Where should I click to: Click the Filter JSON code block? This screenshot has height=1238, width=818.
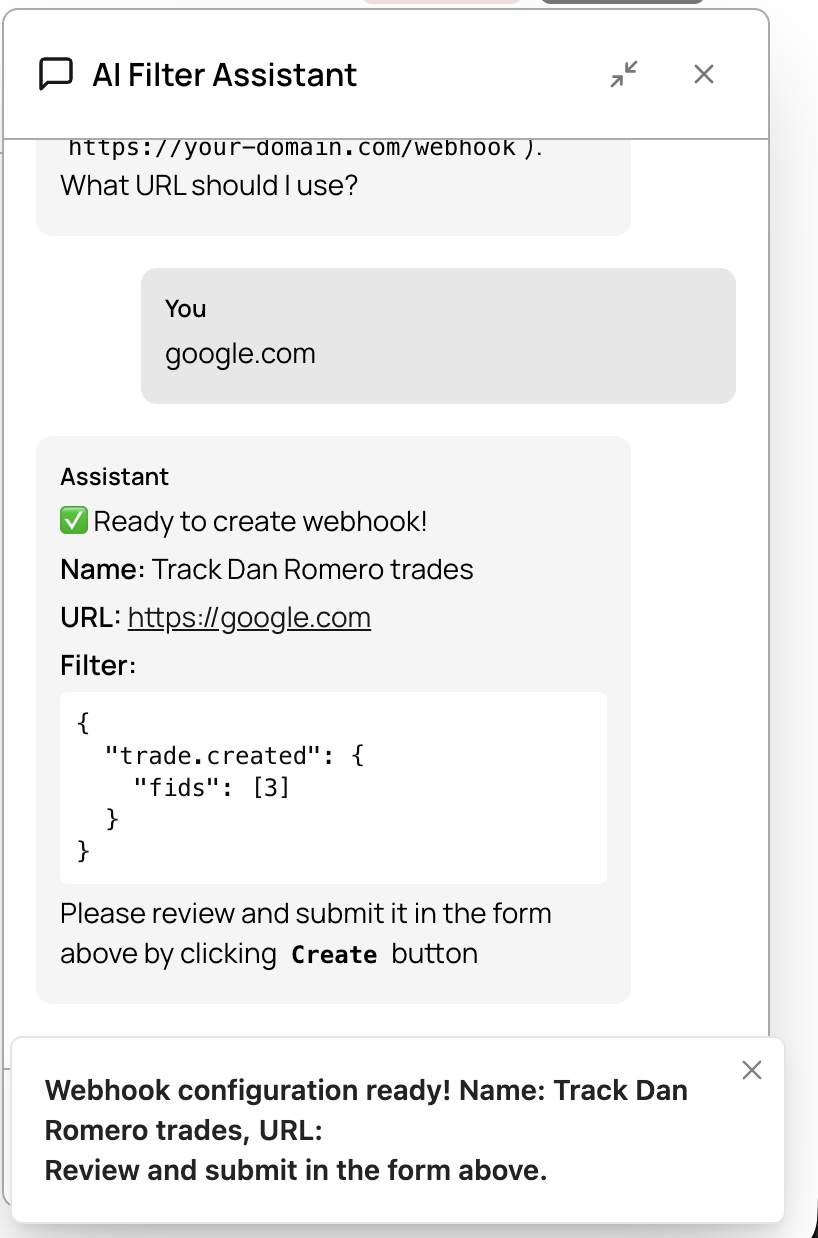pyautogui.click(x=333, y=786)
